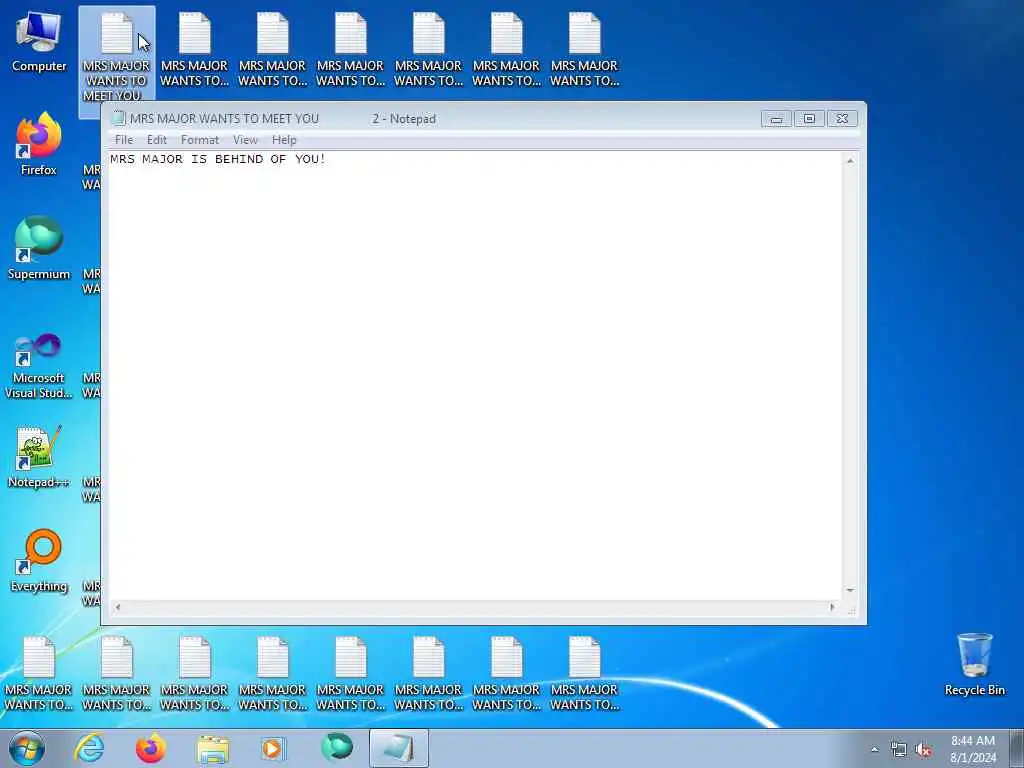
Task: Click the Notepad title bar document icon
Action: pos(118,118)
